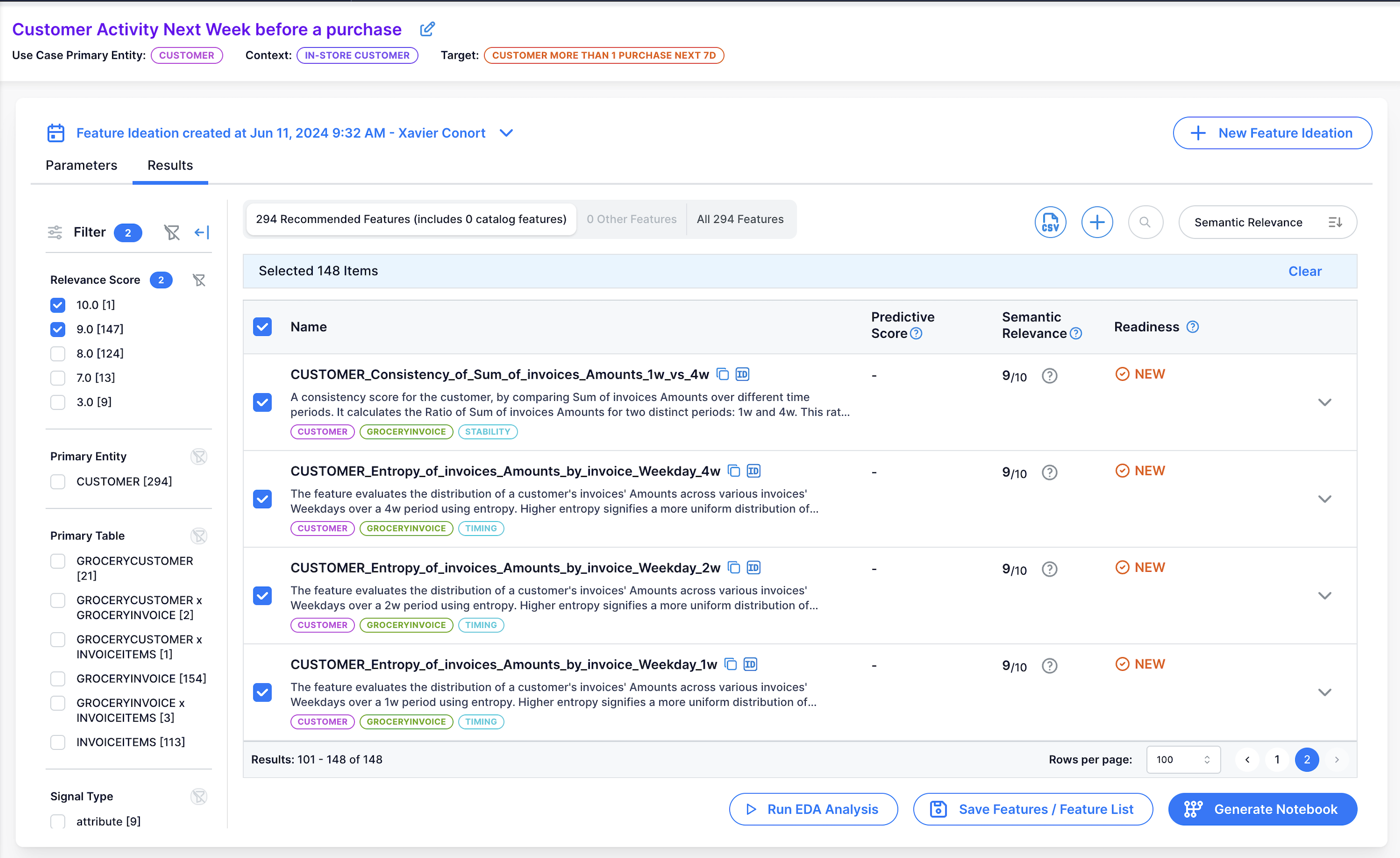Image resolution: width=1400 pixels, height=858 pixels.
Task: Click the IN-STORE CUSTOMER context tag
Action: [357, 55]
